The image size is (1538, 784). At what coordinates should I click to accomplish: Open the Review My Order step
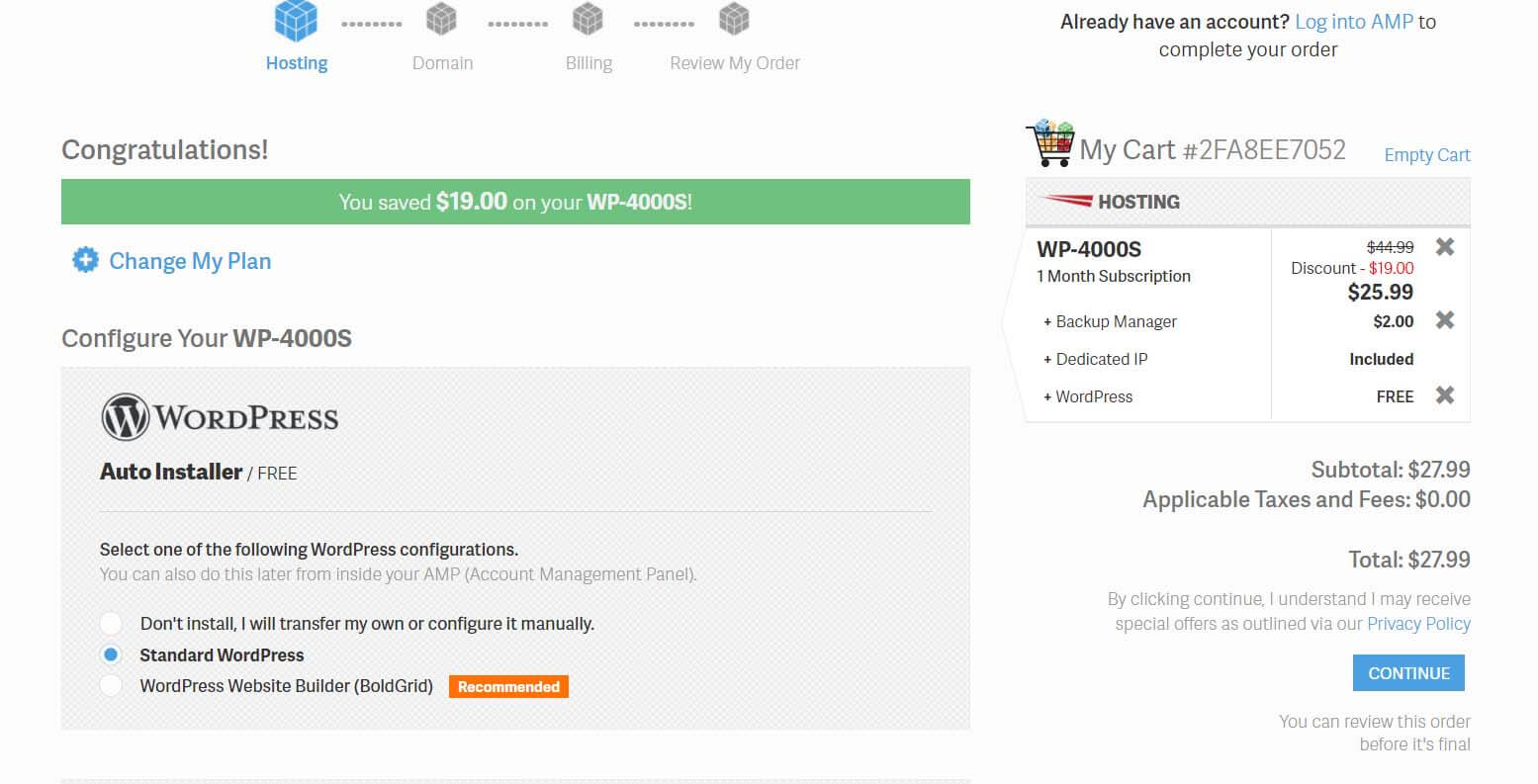pyautogui.click(x=734, y=62)
